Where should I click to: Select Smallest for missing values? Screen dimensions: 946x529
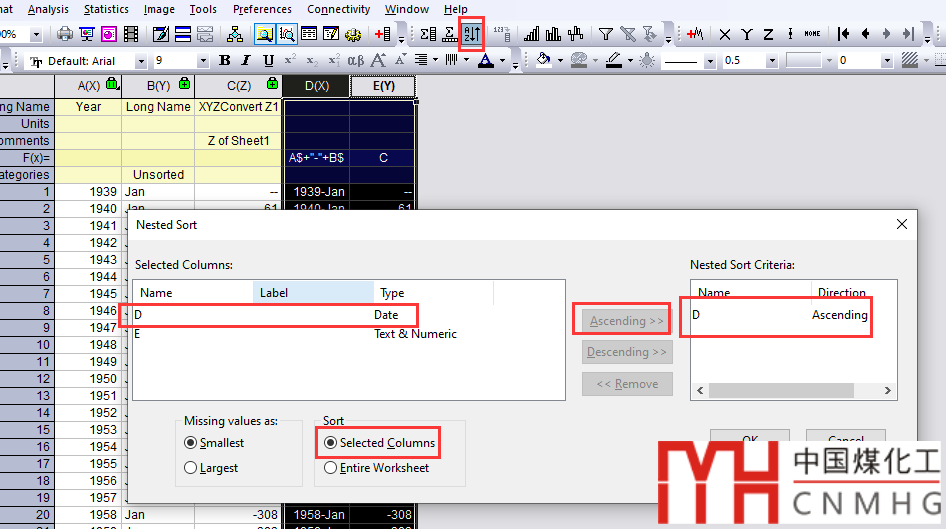191,442
